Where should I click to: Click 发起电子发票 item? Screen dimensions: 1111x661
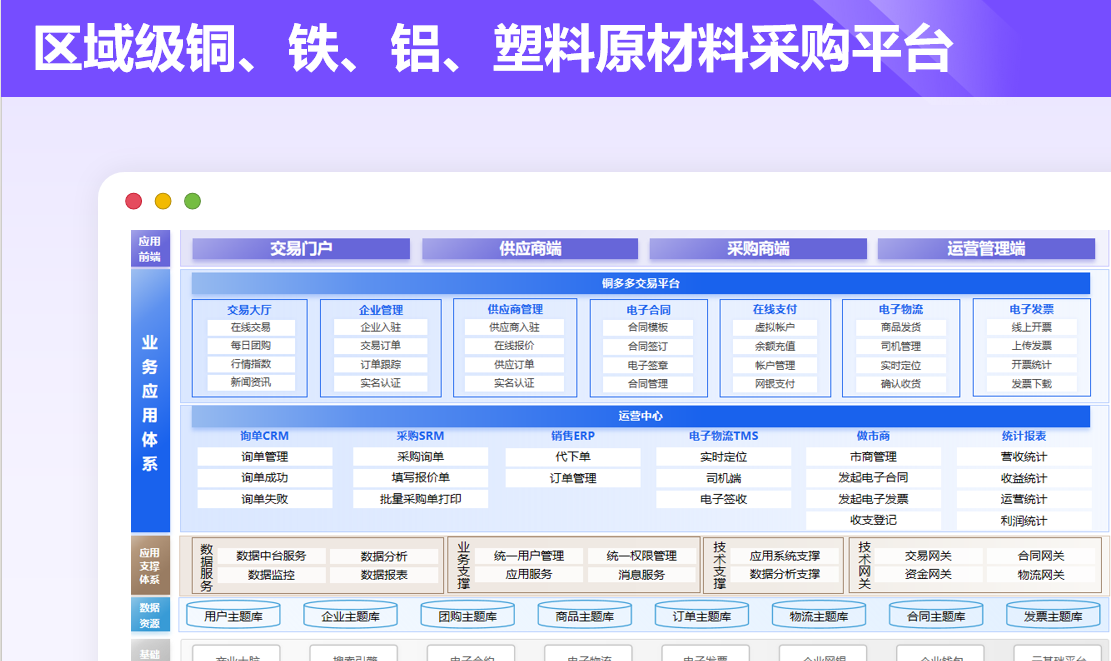coord(873,499)
